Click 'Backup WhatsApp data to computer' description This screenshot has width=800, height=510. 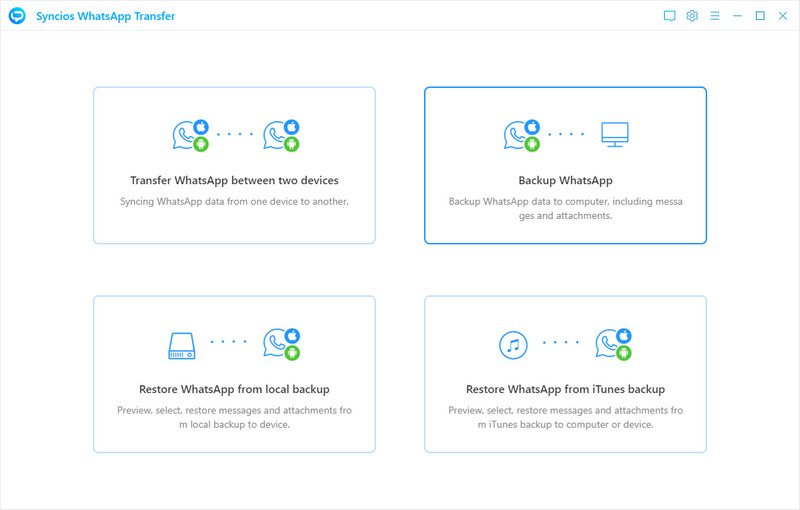[565, 209]
